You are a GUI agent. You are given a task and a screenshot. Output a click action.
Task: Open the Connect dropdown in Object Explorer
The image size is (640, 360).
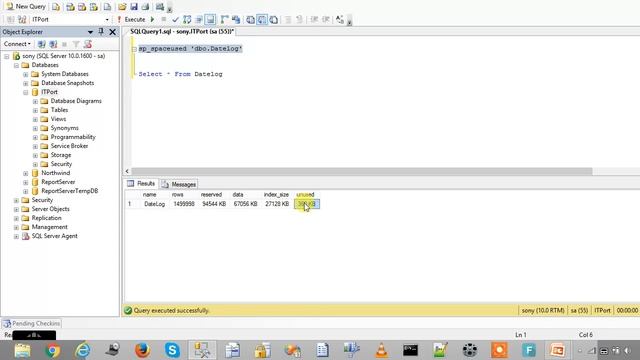click(17, 44)
